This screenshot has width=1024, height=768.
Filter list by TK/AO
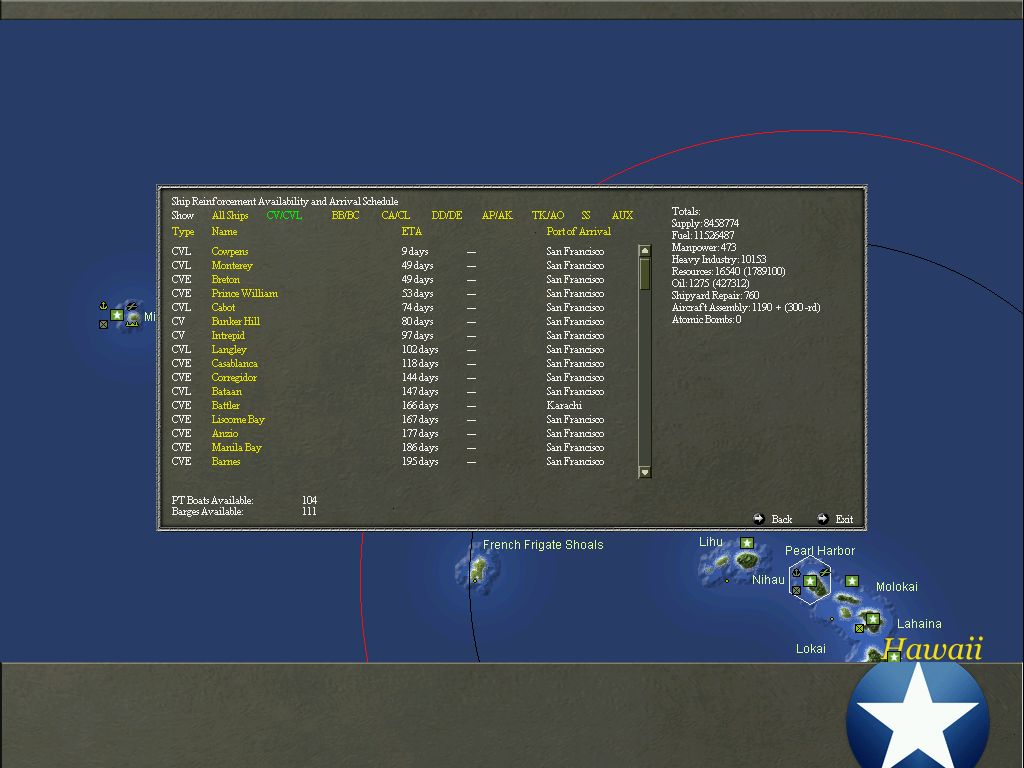tap(548, 216)
